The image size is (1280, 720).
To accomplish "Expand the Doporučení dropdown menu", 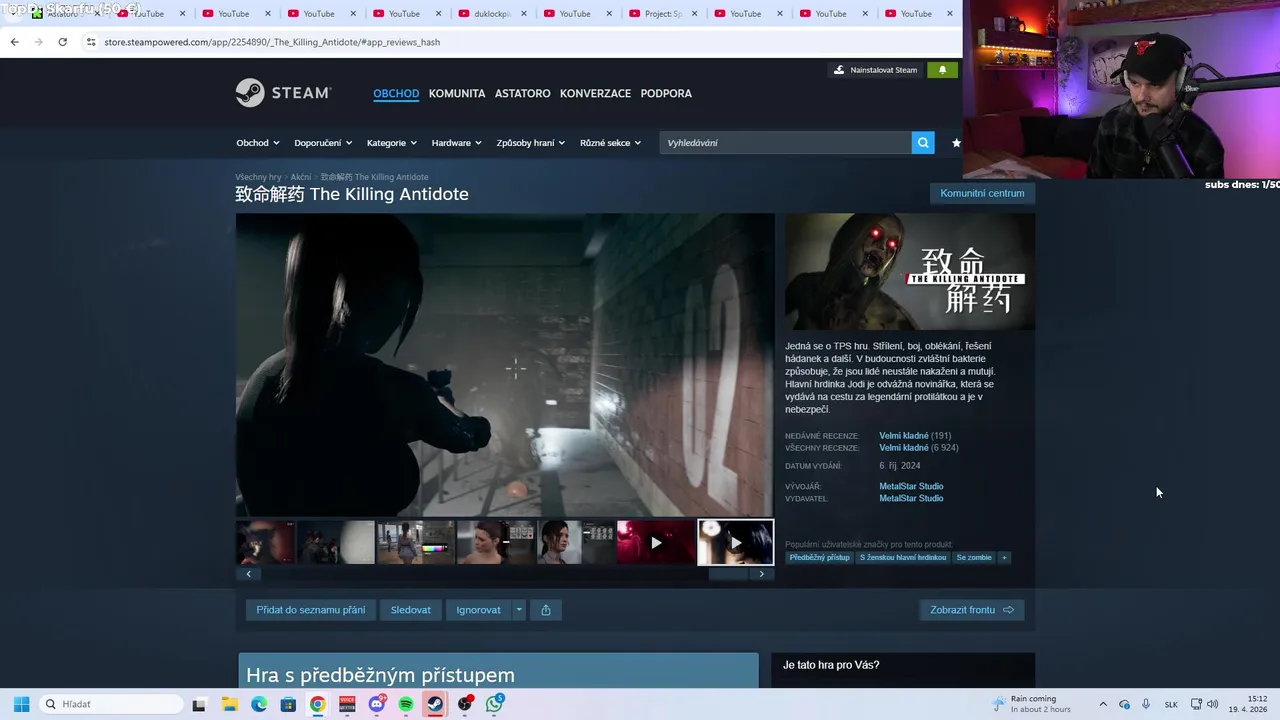I will point(323,143).
